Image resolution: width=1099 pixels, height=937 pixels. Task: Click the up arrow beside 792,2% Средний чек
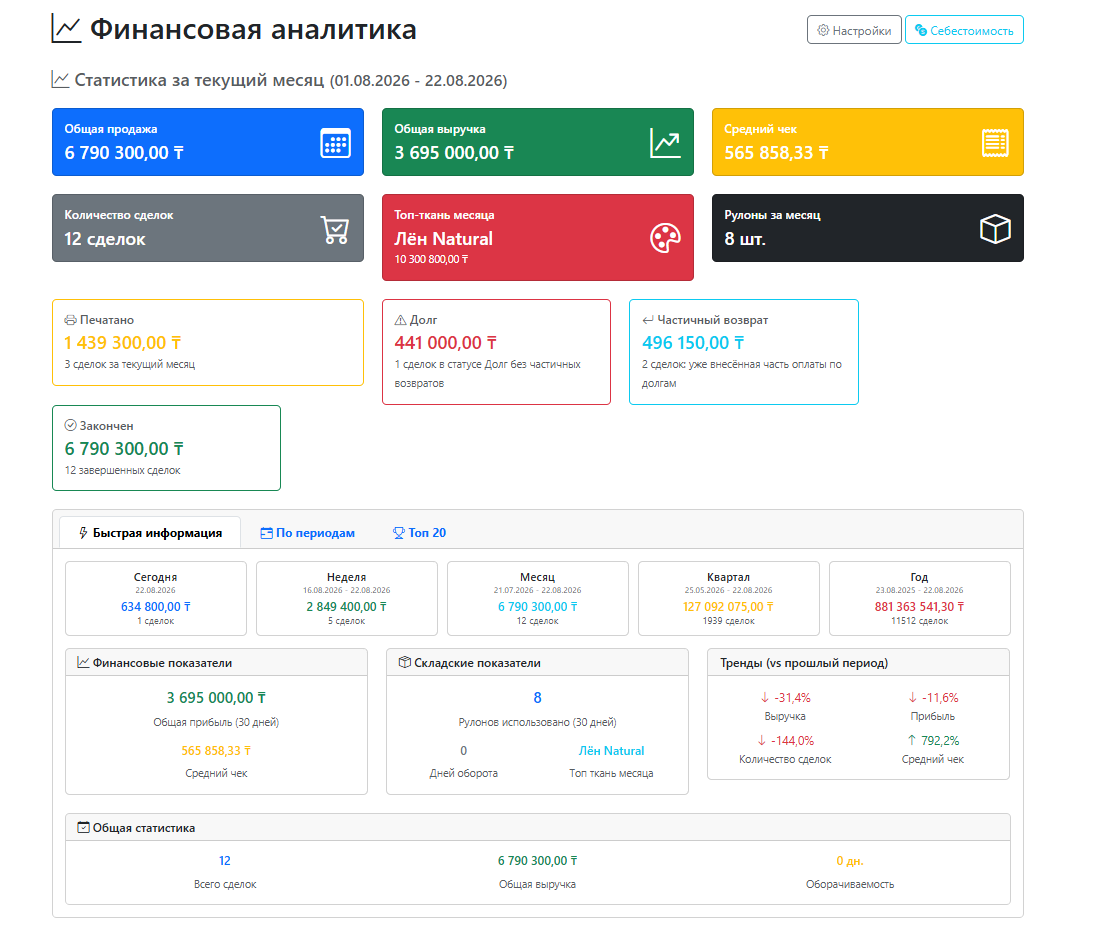coord(912,740)
